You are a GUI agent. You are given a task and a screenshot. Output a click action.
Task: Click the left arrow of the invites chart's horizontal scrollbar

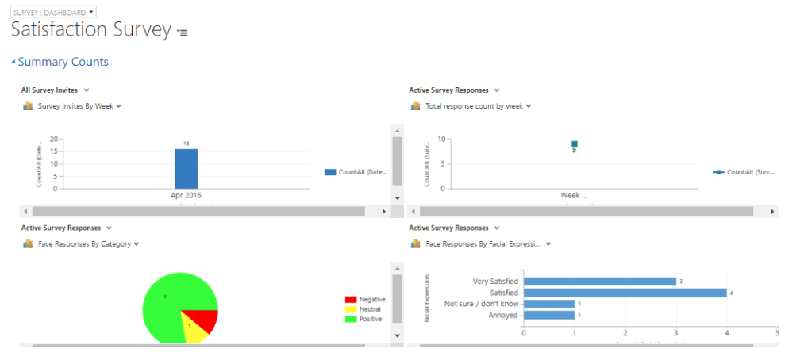pyautogui.click(x=26, y=211)
